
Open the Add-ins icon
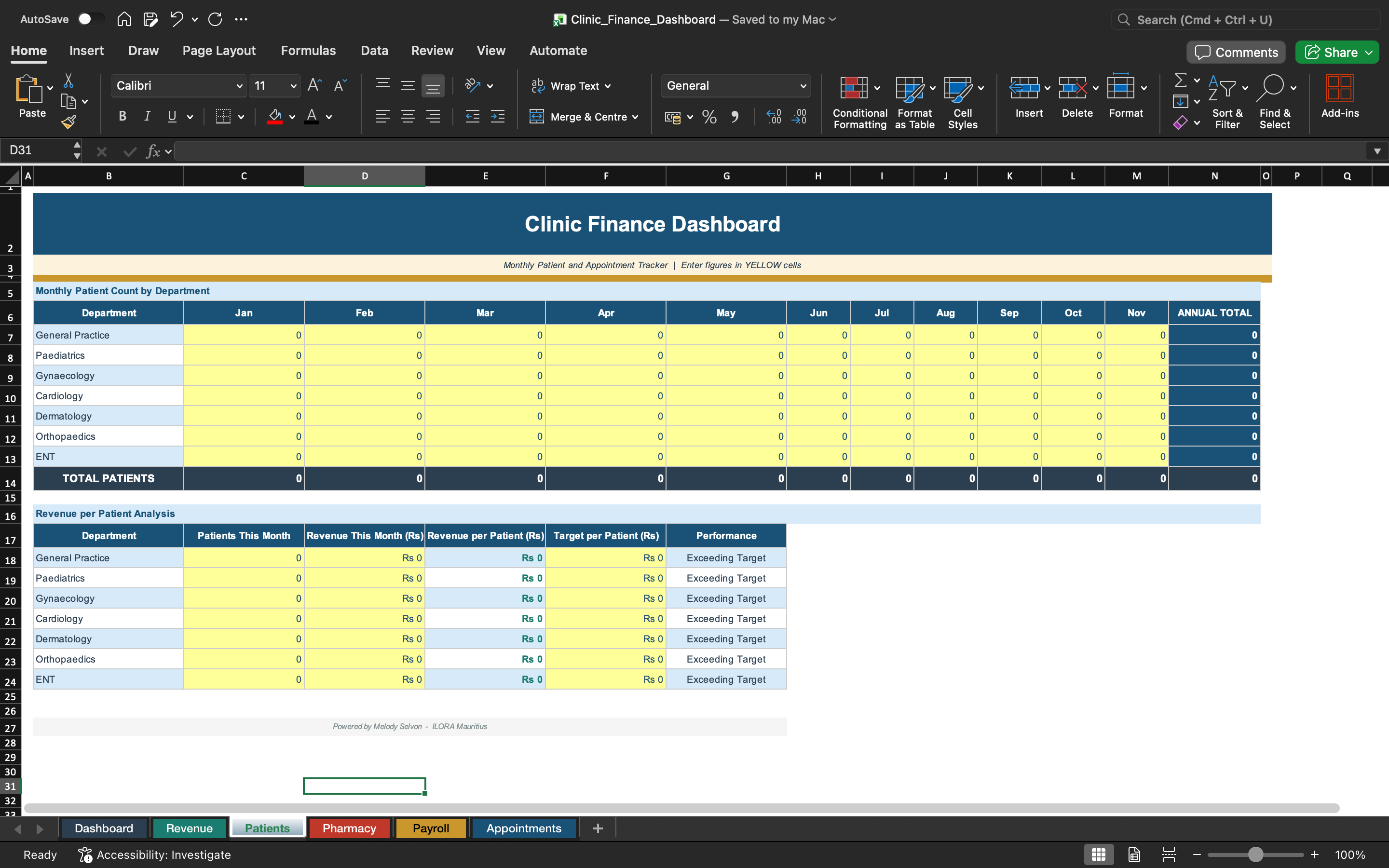(1340, 88)
